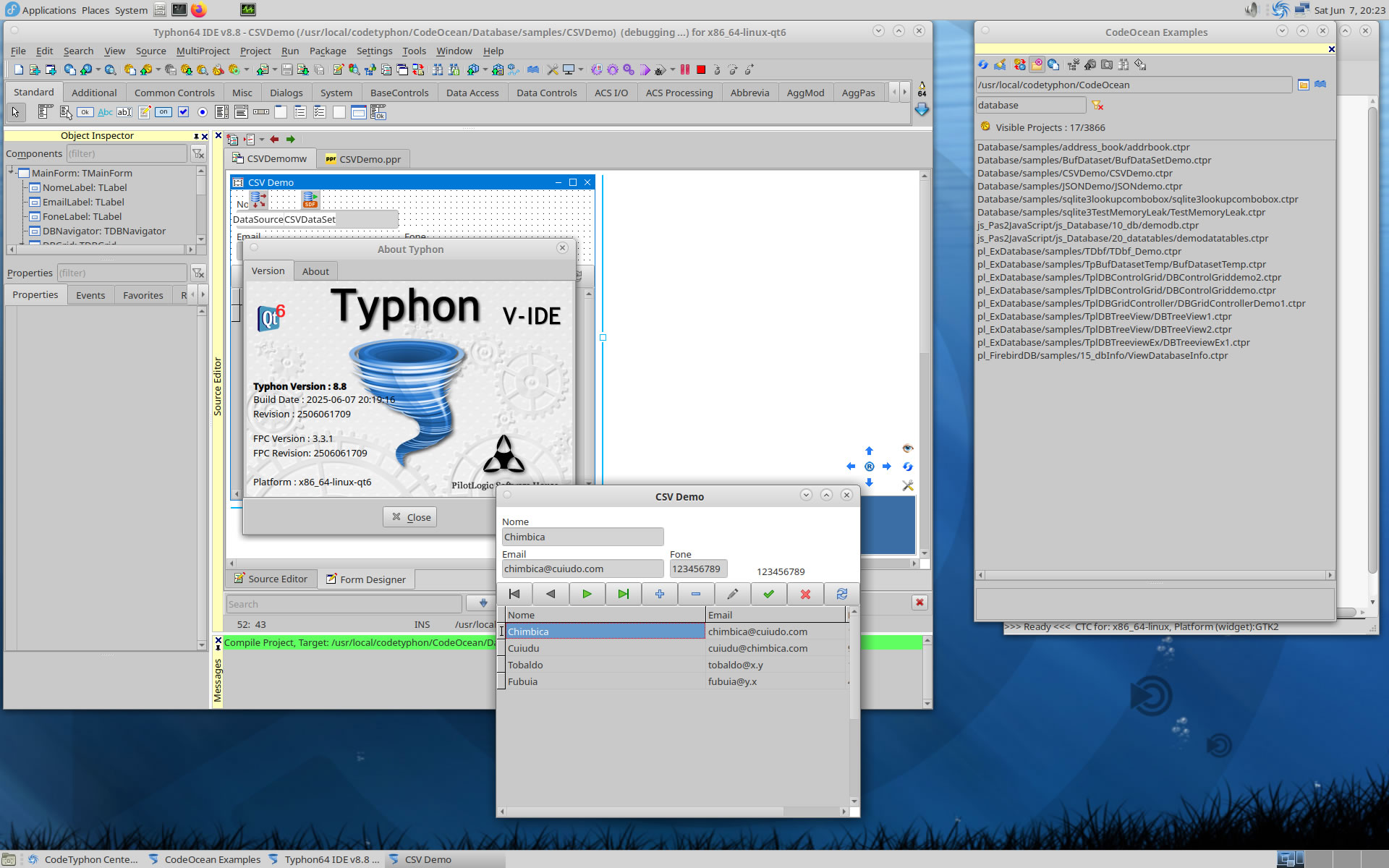The width and height of the screenshot is (1389, 868).
Task: Select the TLabel (Abc) component in the palette
Action: click(x=105, y=112)
